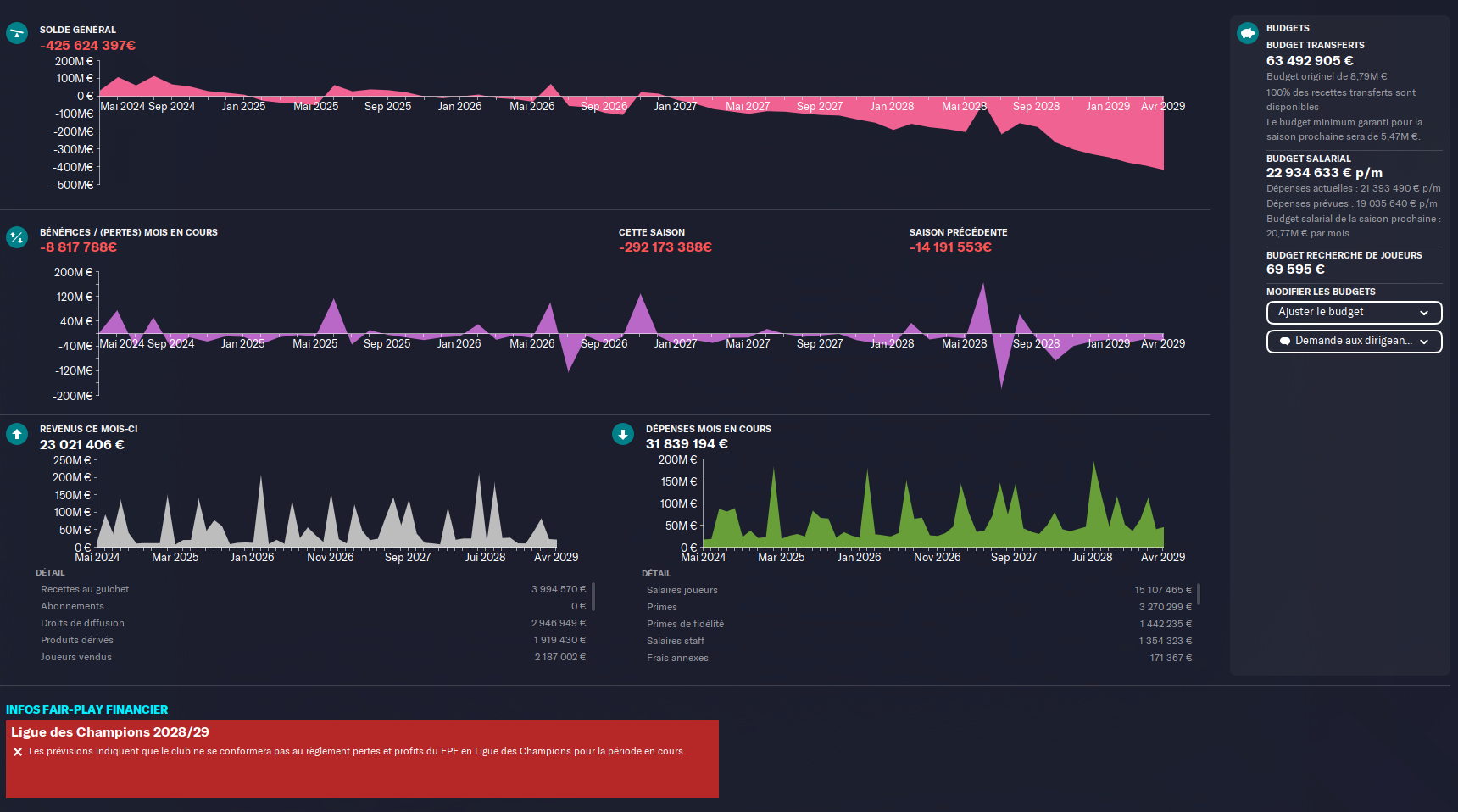The height and width of the screenshot is (812, 1458).
Task: Expand the Demande aux dirigeants chevron arrow
Action: pyautogui.click(x=1424, y=342)
